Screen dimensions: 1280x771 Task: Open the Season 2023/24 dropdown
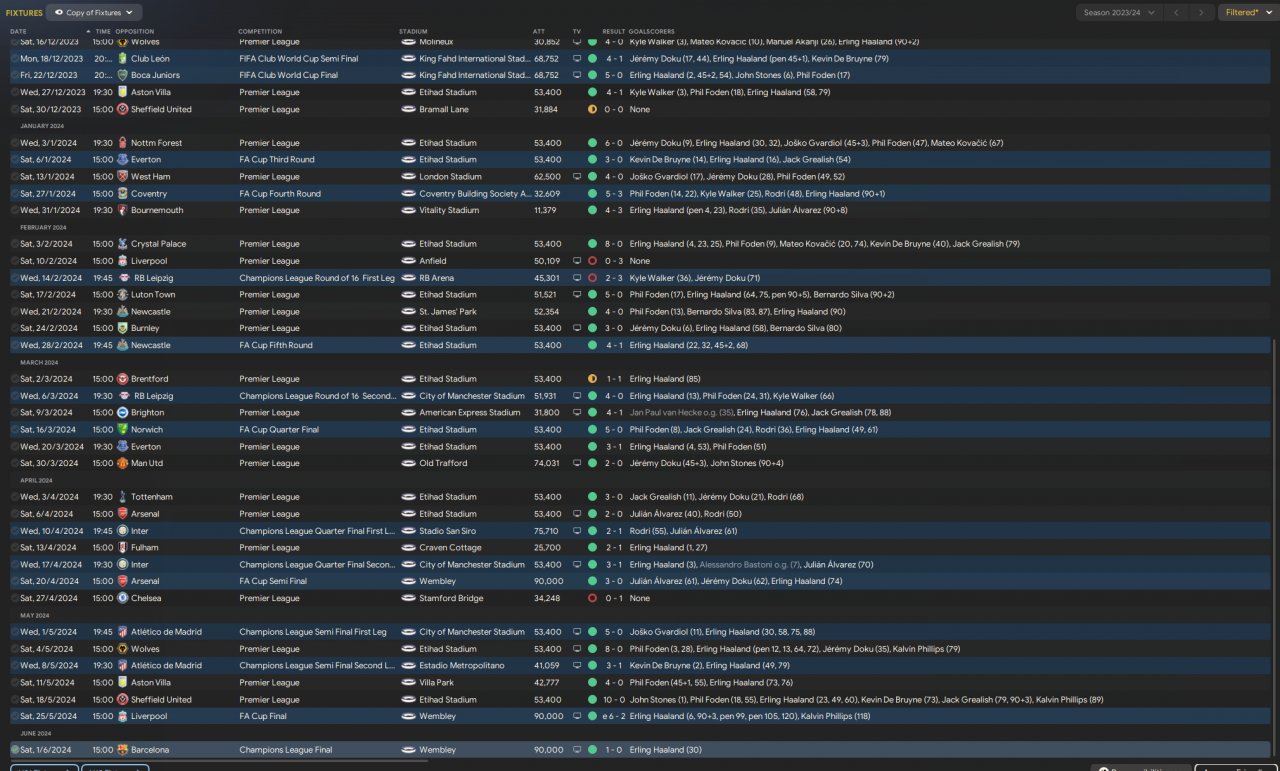(1118, 12)
